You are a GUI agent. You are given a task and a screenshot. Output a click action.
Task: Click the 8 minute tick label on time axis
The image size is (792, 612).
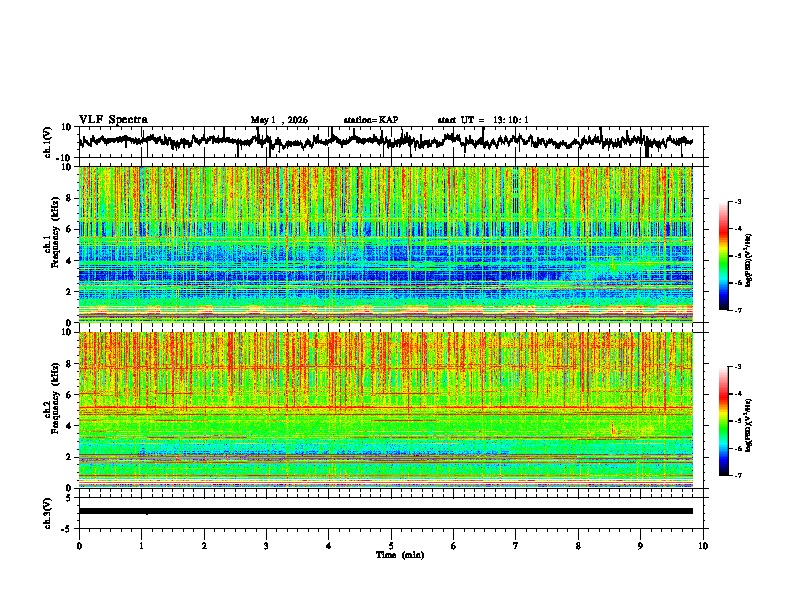pos(578,546)
